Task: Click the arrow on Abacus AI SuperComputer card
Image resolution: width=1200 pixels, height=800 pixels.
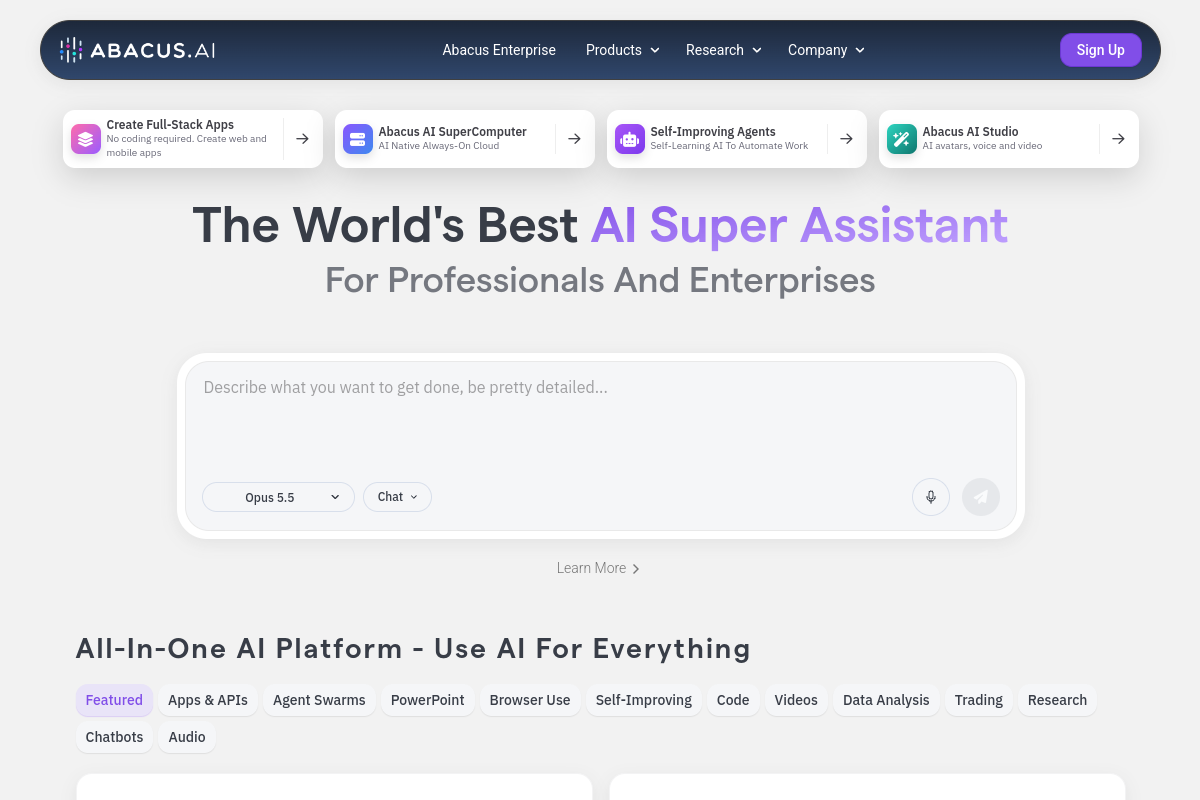Action: pyautogui.click(x=574, y=139)
